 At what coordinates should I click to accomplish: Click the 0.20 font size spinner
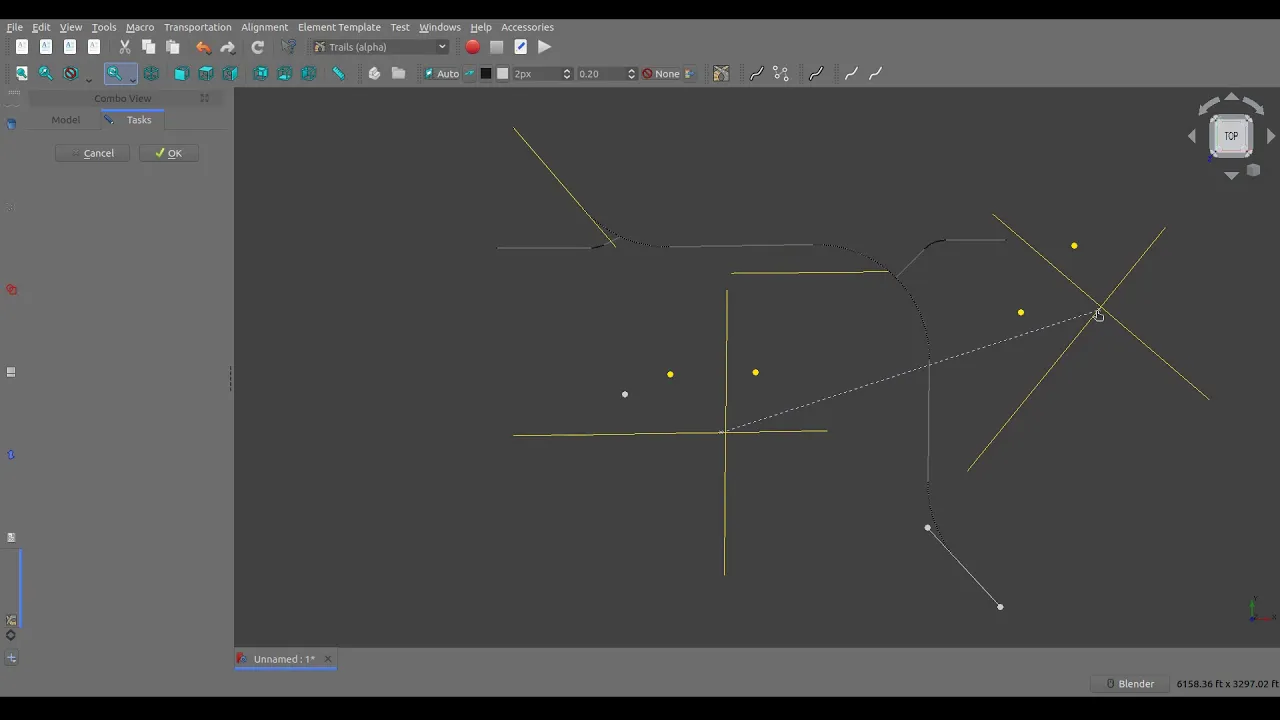pos(607,74)
